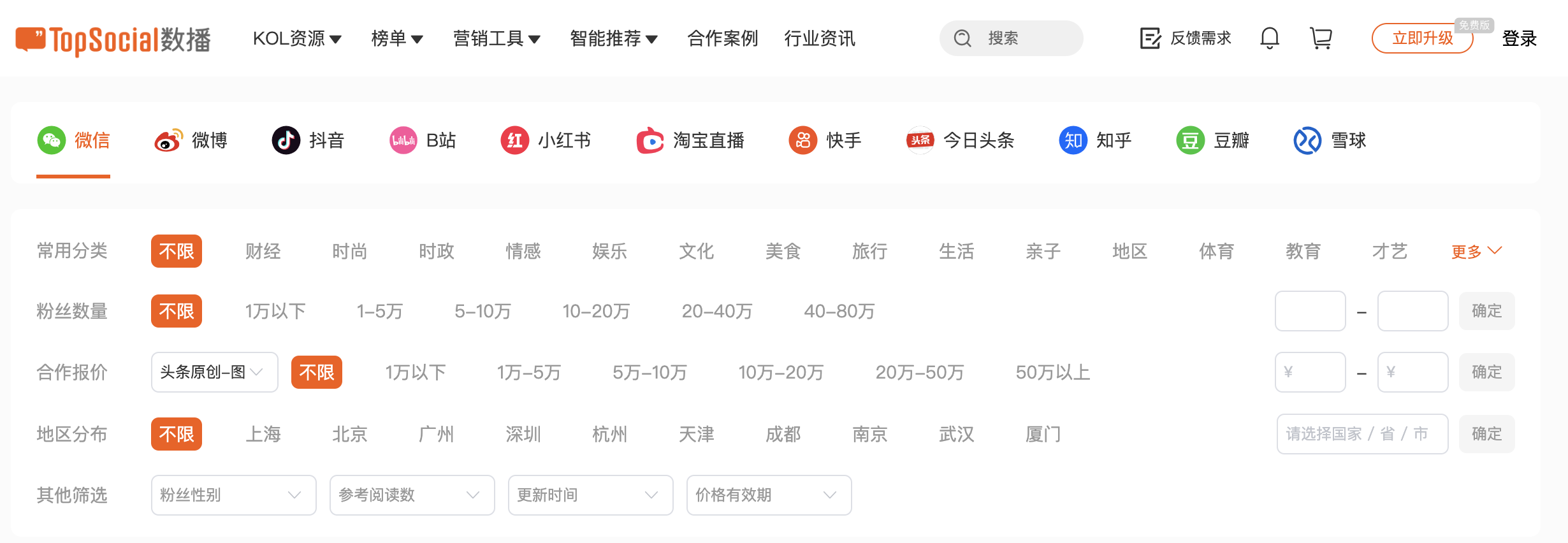Click the search magnifier icon
The height and width of the screenshot is (543, 1568).
[x=962, y=38]
